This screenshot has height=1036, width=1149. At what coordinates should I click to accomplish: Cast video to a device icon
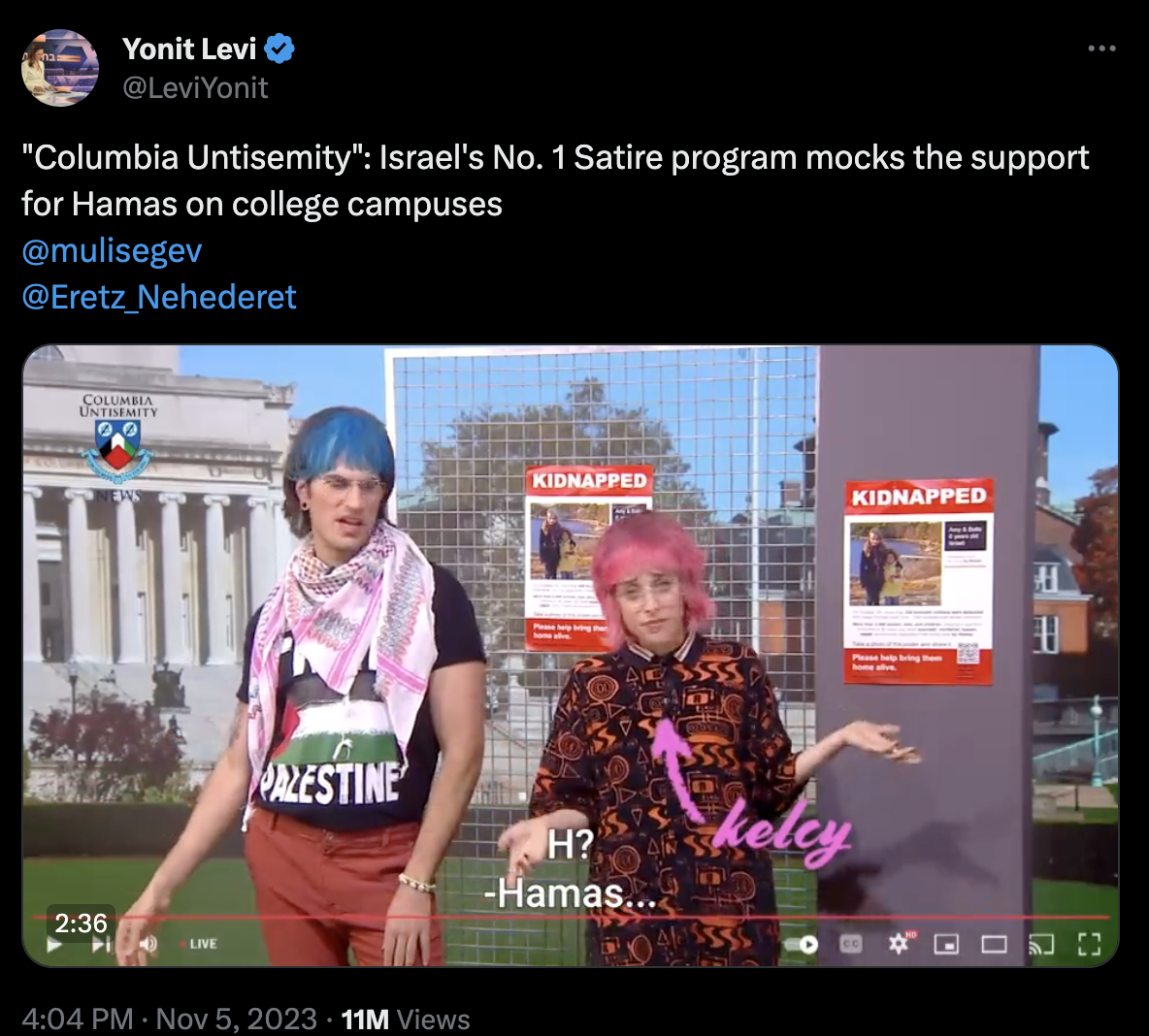click(1041, 945)
